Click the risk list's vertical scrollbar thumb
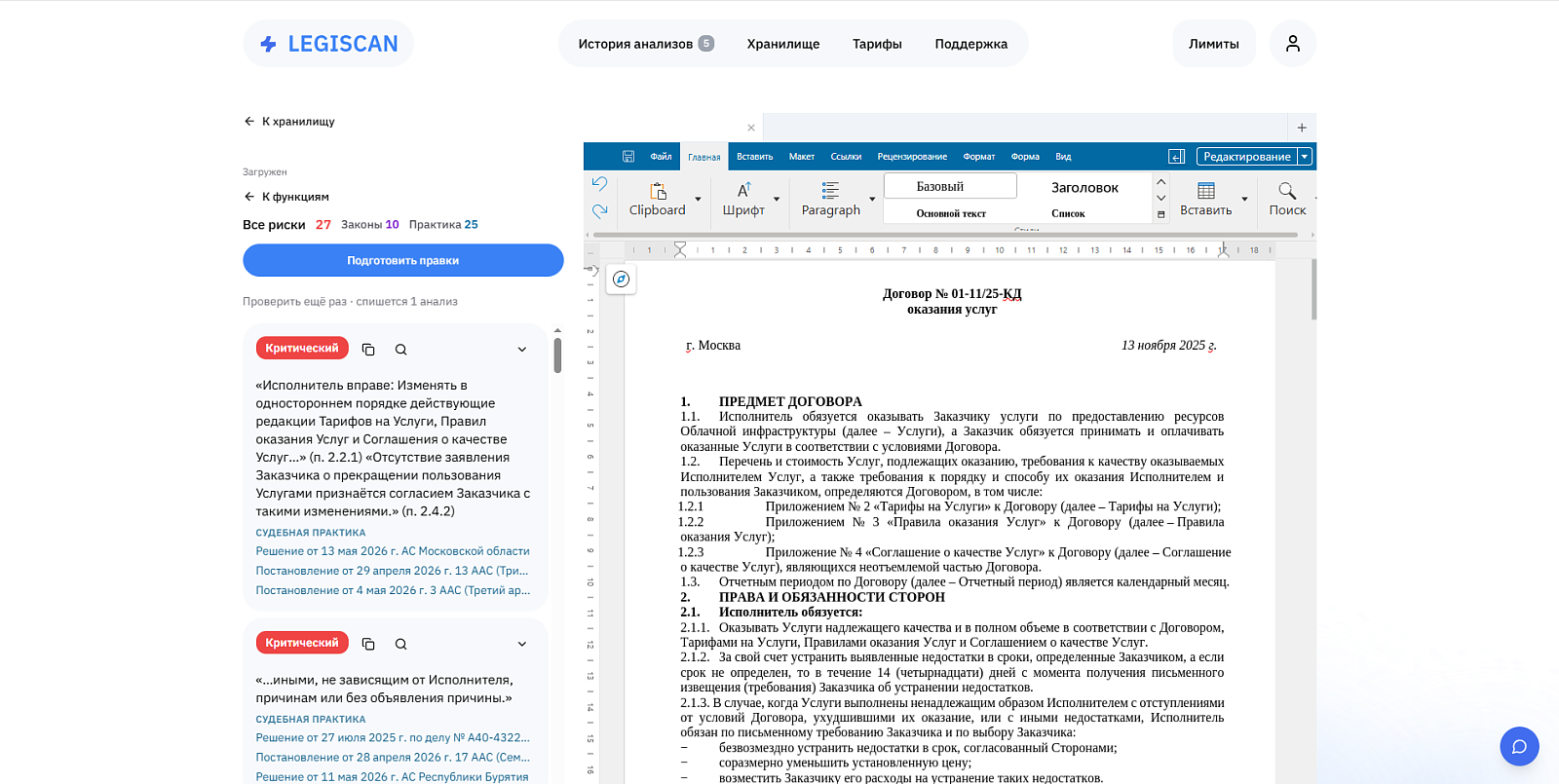 click(x=557, y=355)
